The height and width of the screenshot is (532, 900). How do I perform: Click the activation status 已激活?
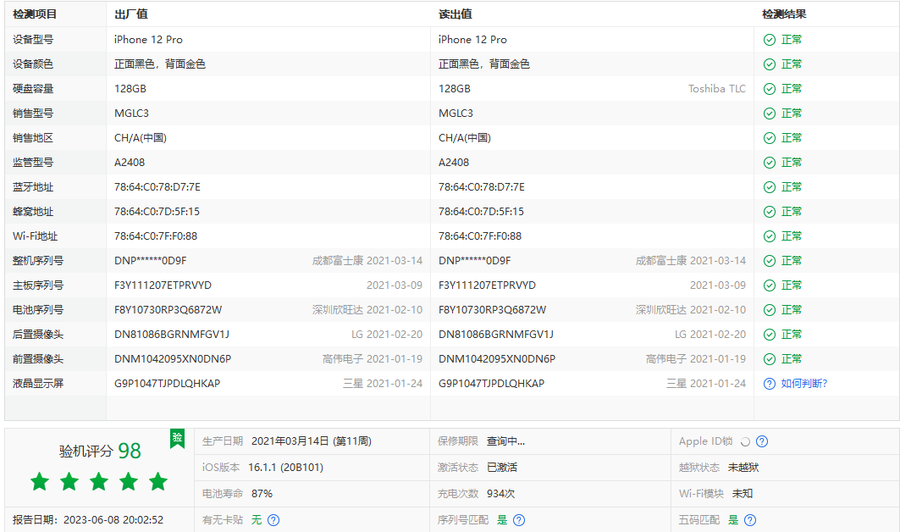502,467
